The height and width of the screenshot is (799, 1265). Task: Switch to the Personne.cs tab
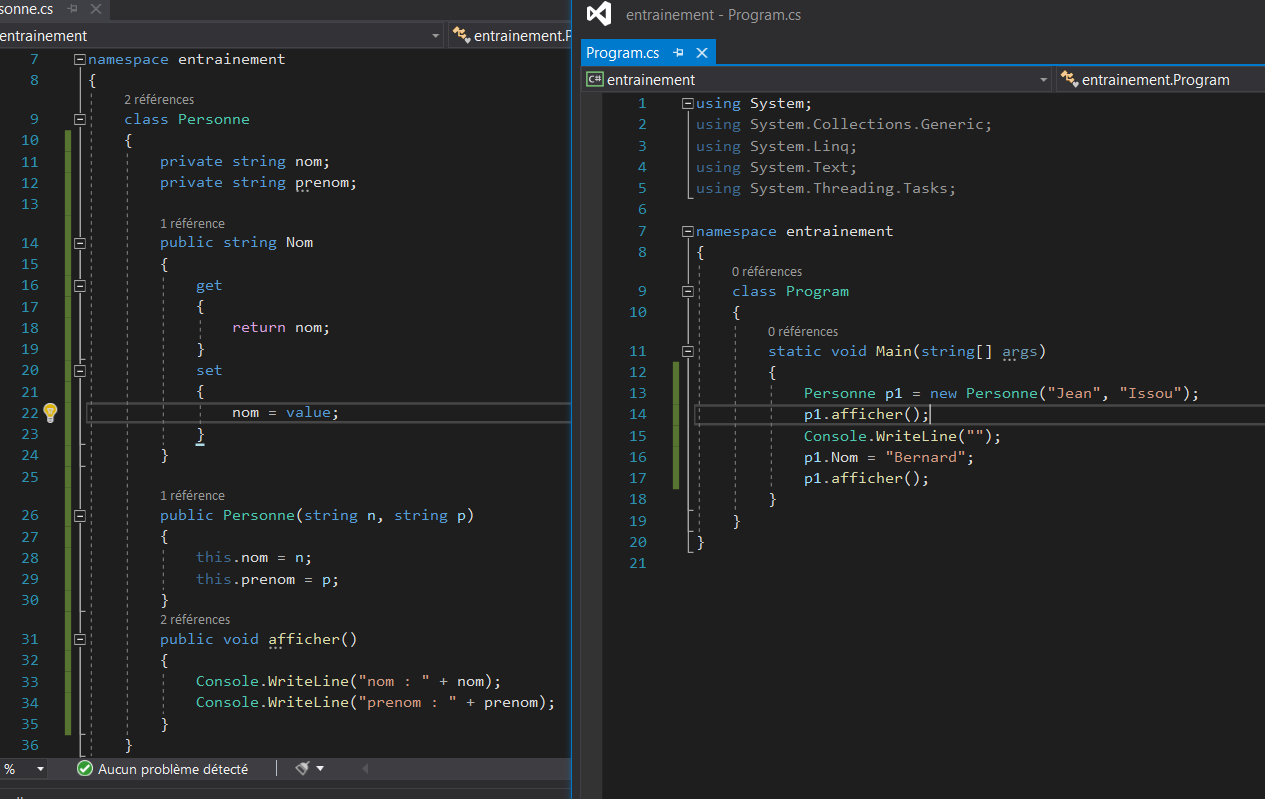coord(25,9)
